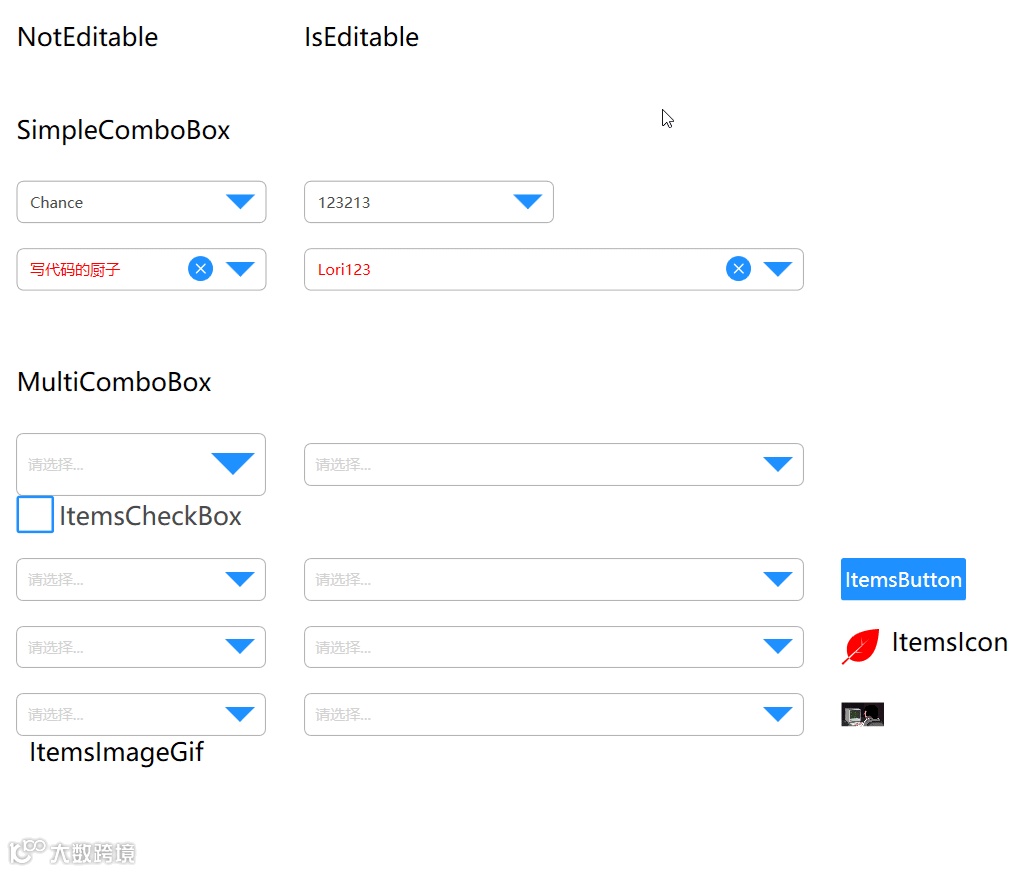Open the narrow combo box above ItemsImageGif label
The width and height of the screenshot is (1036, 872).
click(240, 714)
